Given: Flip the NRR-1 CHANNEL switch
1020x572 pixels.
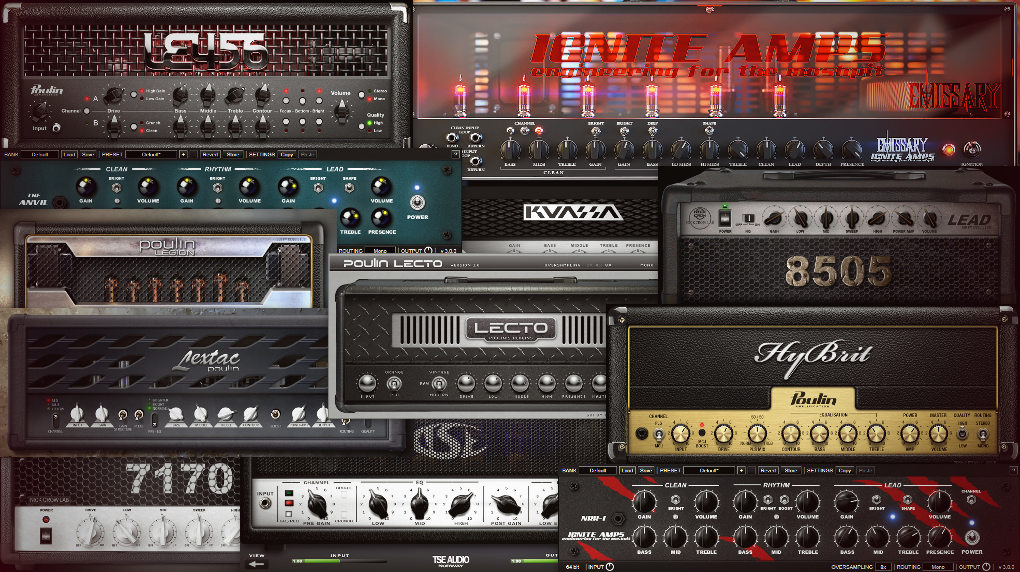Looking at the screenshot, I should tap(971, 499).
